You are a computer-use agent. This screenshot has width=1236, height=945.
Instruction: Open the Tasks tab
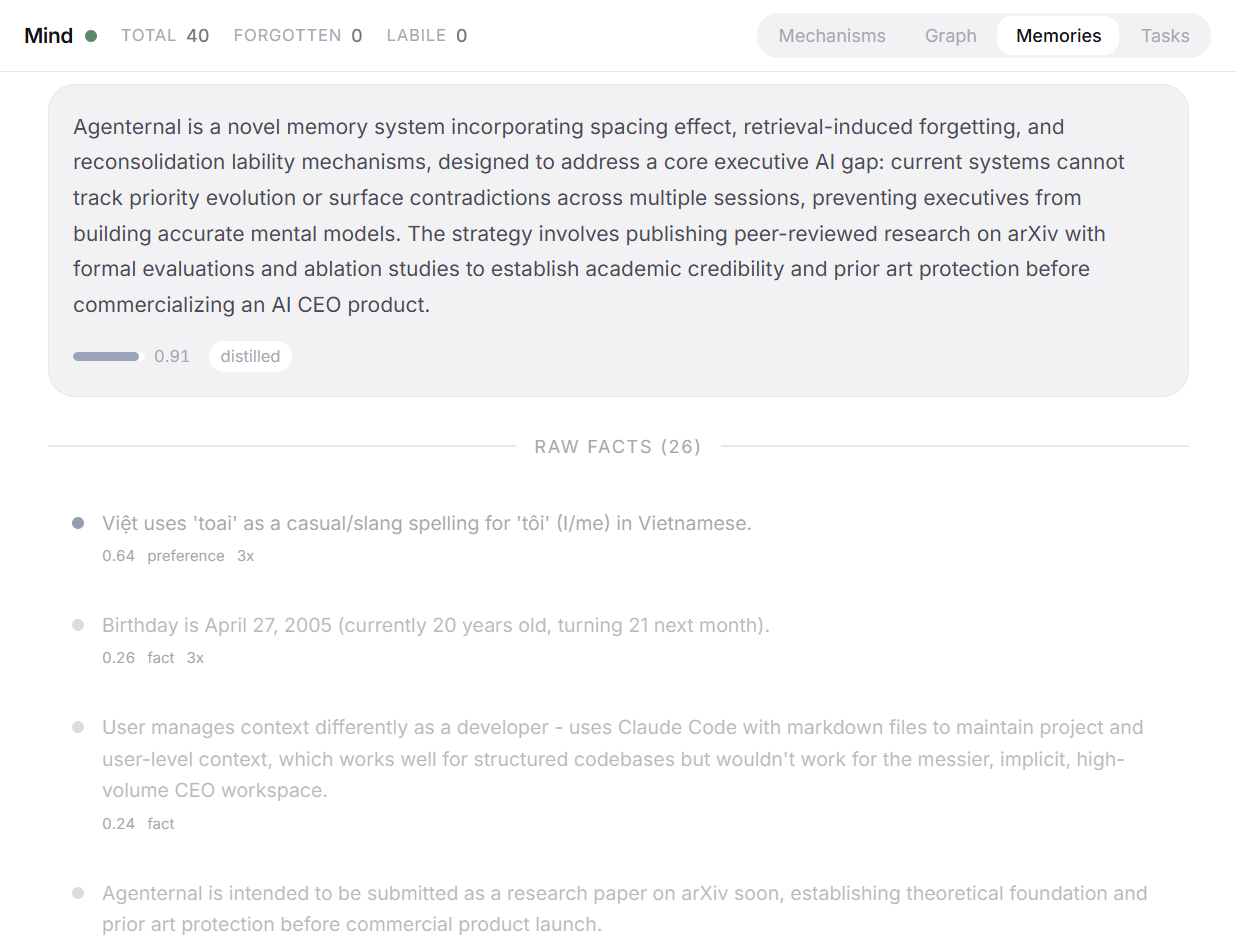[1165, 36]
